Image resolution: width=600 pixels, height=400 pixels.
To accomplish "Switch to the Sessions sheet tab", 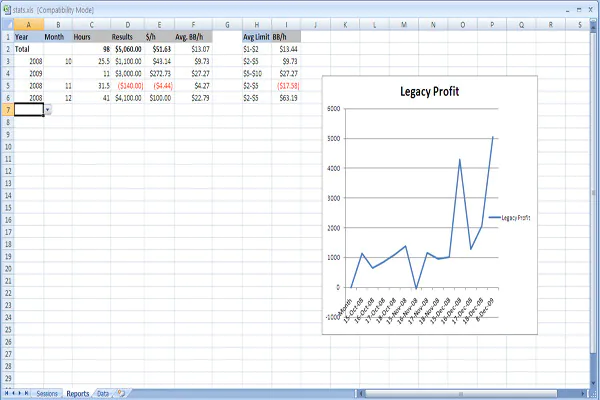I will (47, 393).
